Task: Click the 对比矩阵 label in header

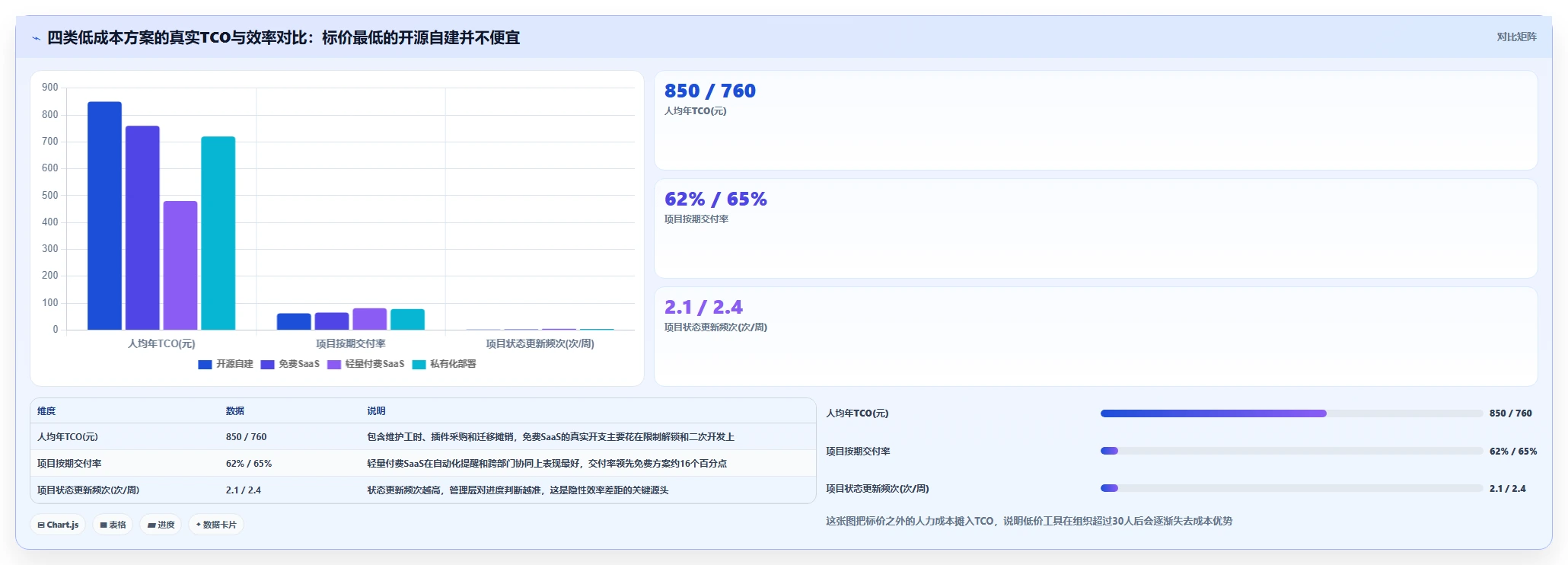Action: pyautogui.click(x=1516, y=37)
